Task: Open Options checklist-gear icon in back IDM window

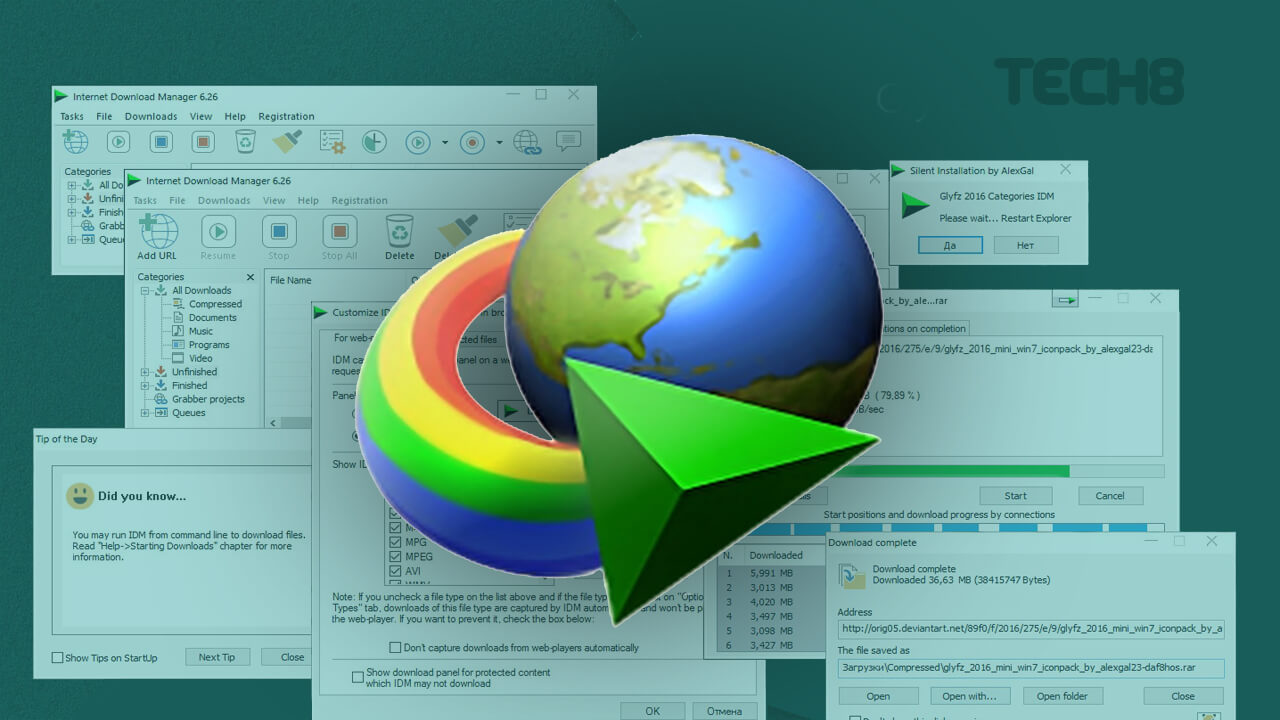Action: click(332, 142)
